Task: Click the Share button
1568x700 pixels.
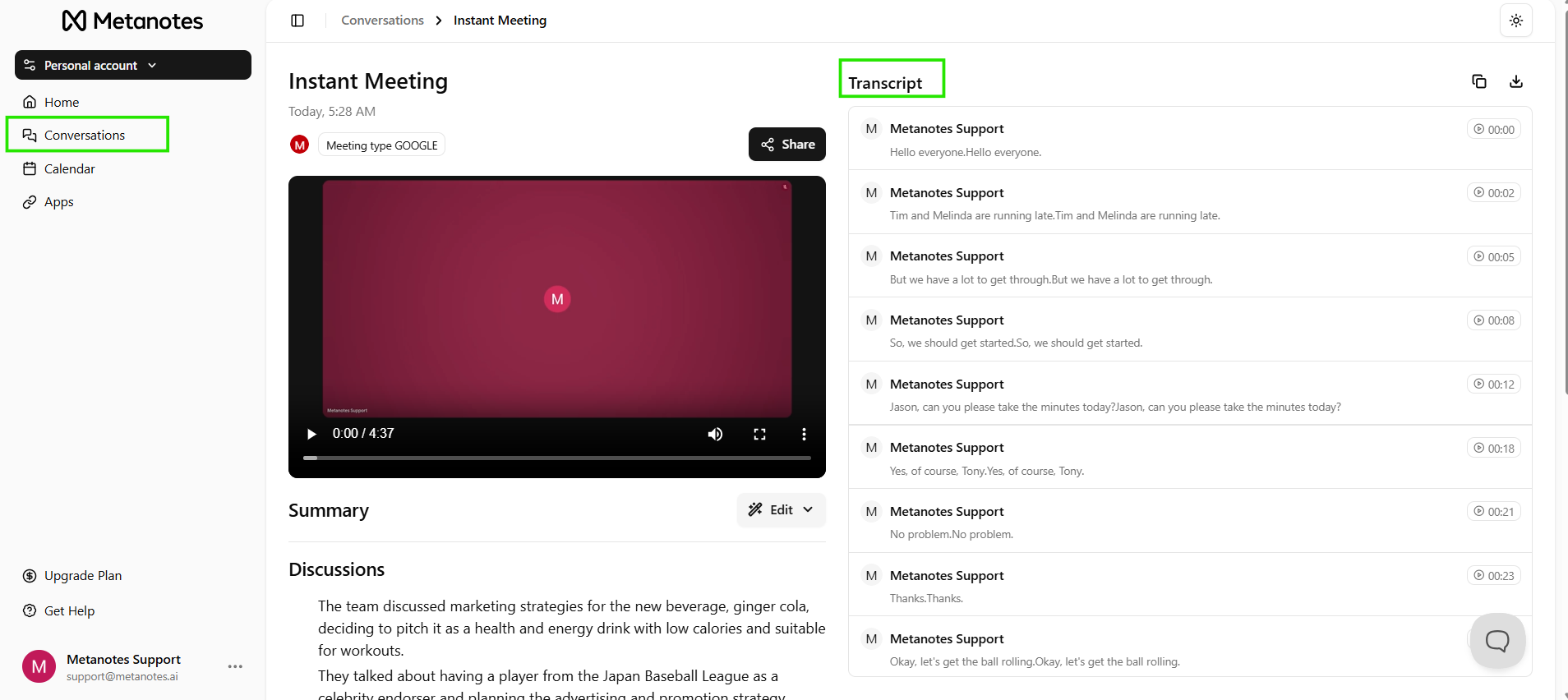Action: click(x=786, y=145)
